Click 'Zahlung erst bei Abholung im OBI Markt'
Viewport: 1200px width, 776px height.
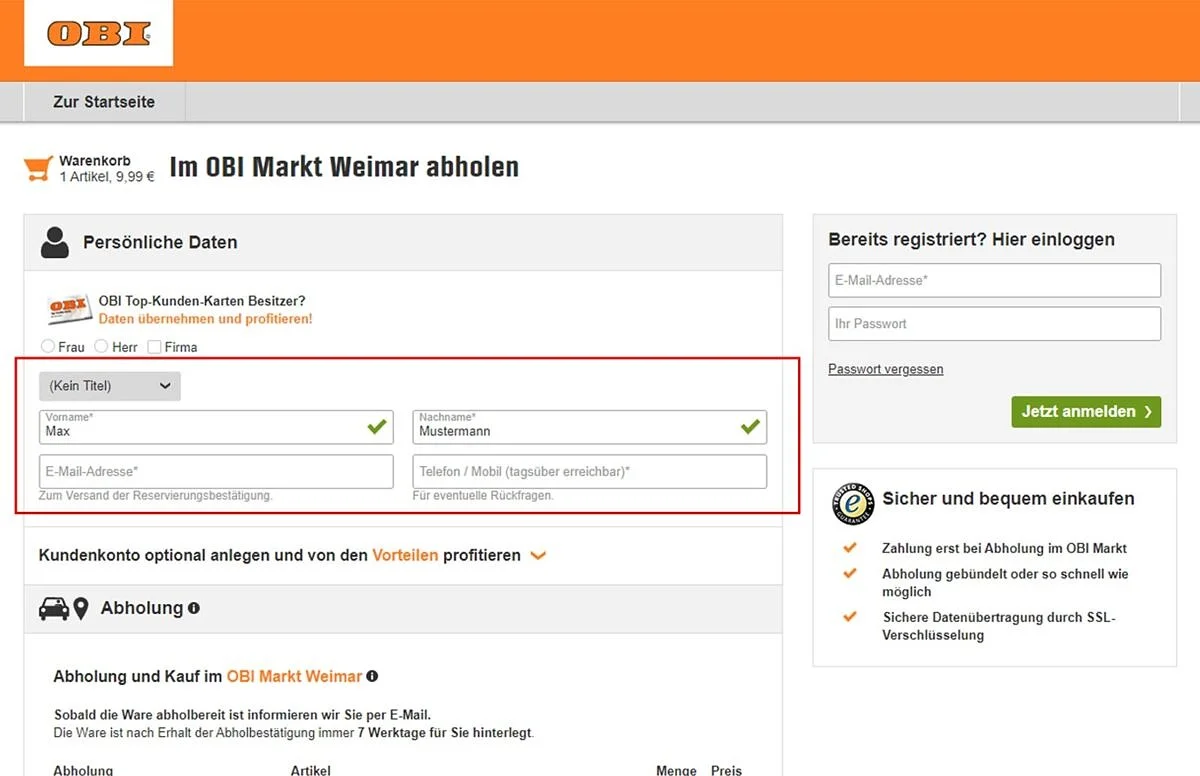coord(1004,548)
